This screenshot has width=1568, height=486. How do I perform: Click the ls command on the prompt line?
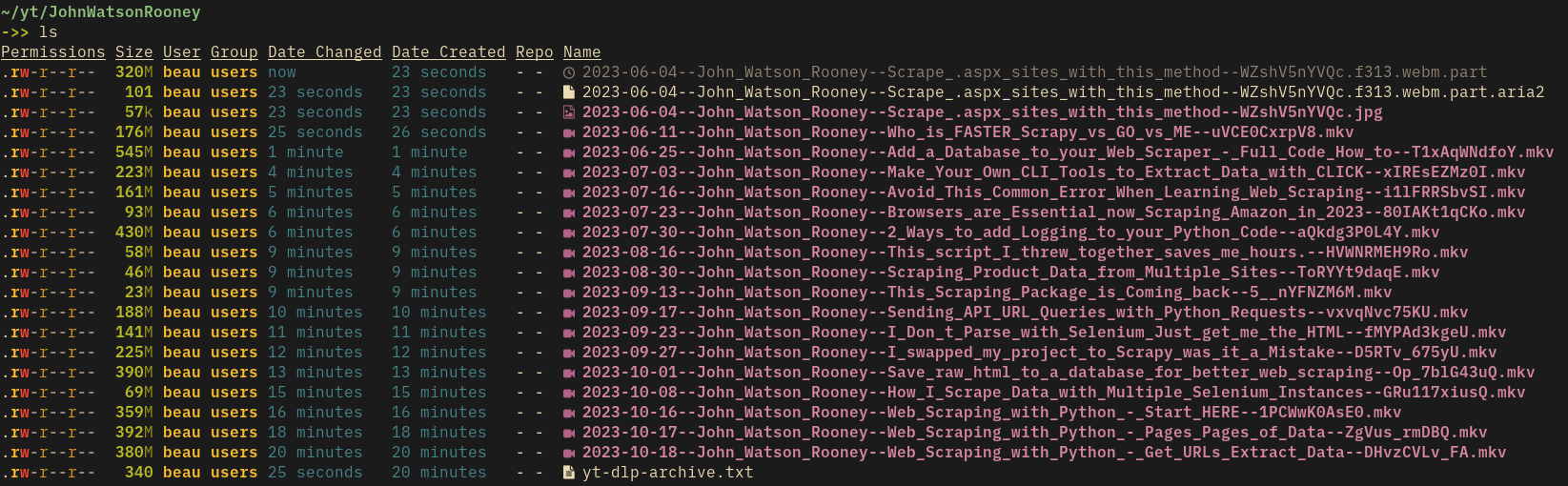coord(49,32)
